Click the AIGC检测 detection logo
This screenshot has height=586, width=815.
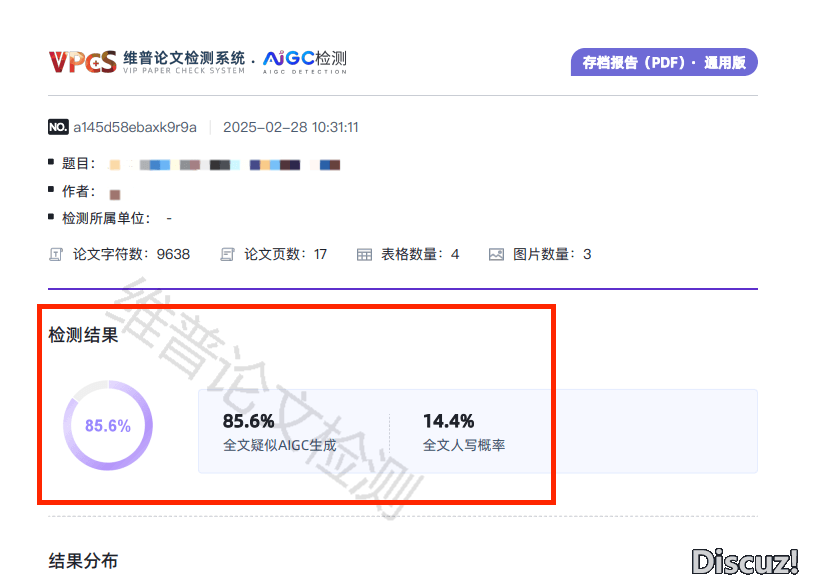[305, 60]
